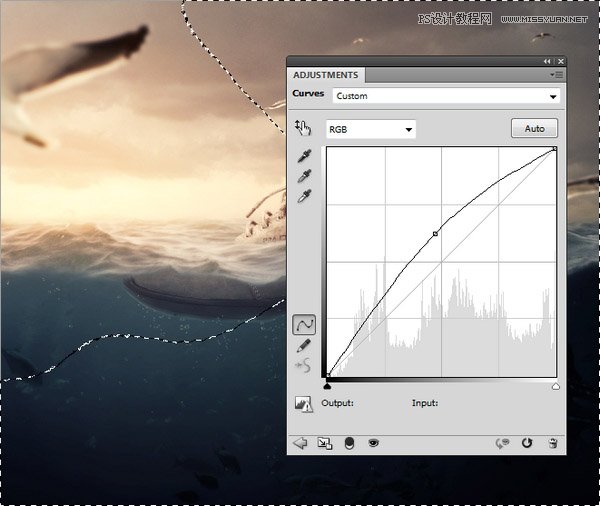
Task: Reset curves to adjustment defaults
Action: click(x=527, y=442)
